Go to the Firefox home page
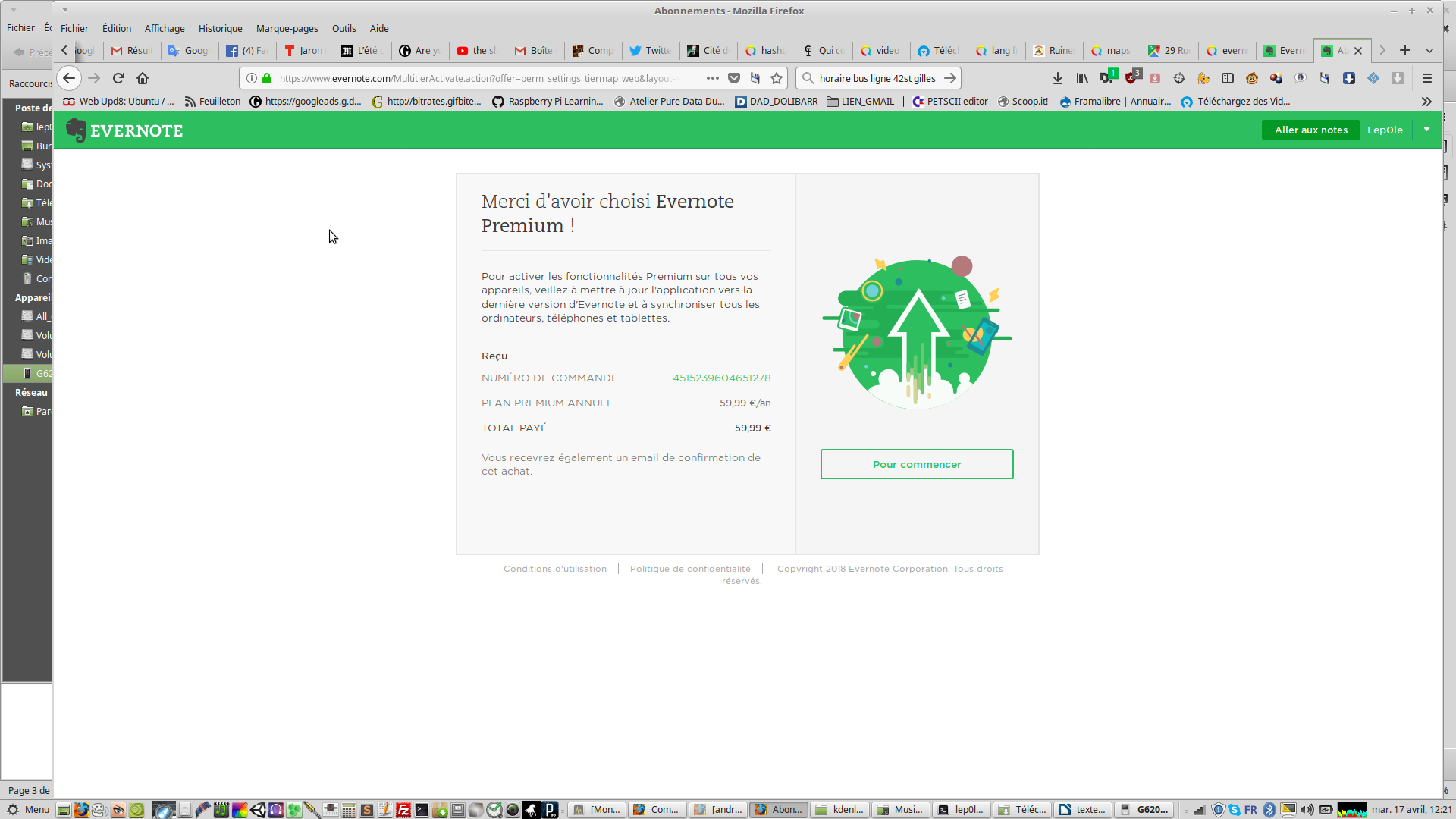Screen dimensions: 1456x819 [143, 78]
